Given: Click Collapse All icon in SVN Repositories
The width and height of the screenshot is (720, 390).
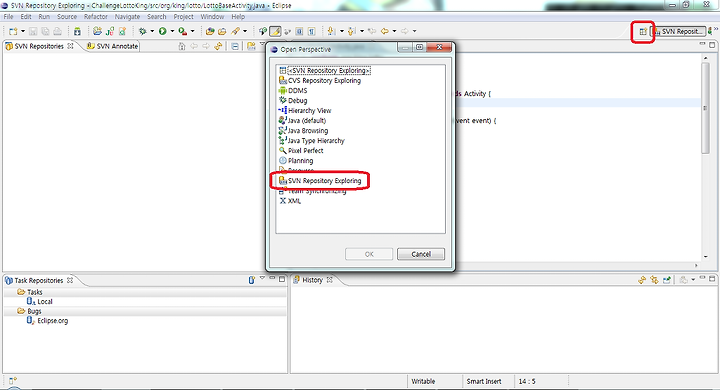Looking at the screenshot, I should point(235,46).
